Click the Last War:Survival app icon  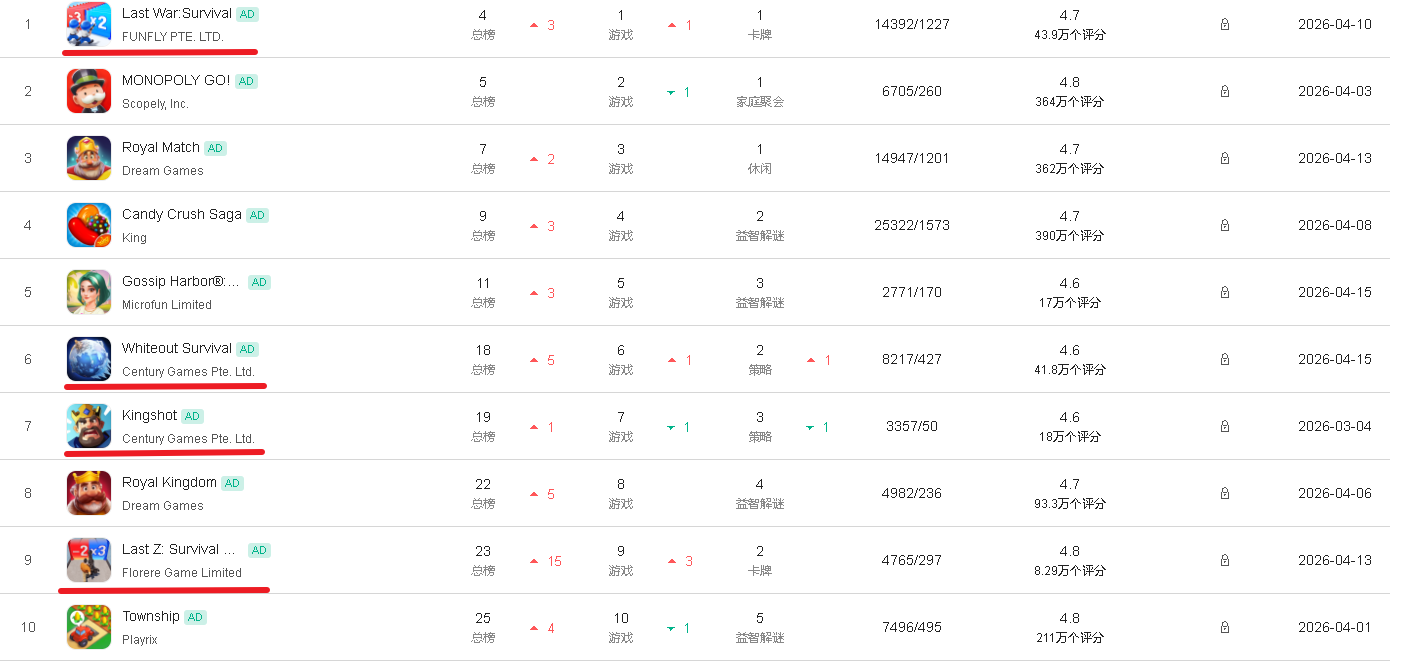(88, 24)
